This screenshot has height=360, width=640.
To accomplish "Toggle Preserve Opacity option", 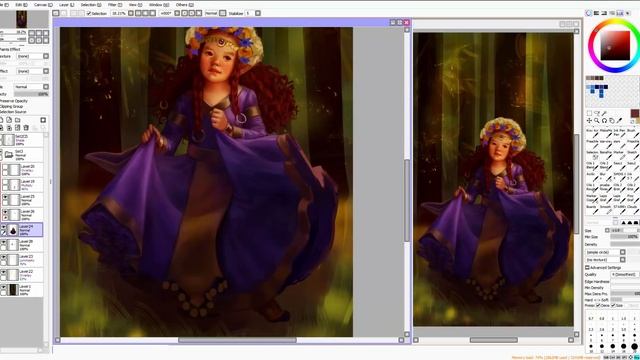I will tap(13, 101).
